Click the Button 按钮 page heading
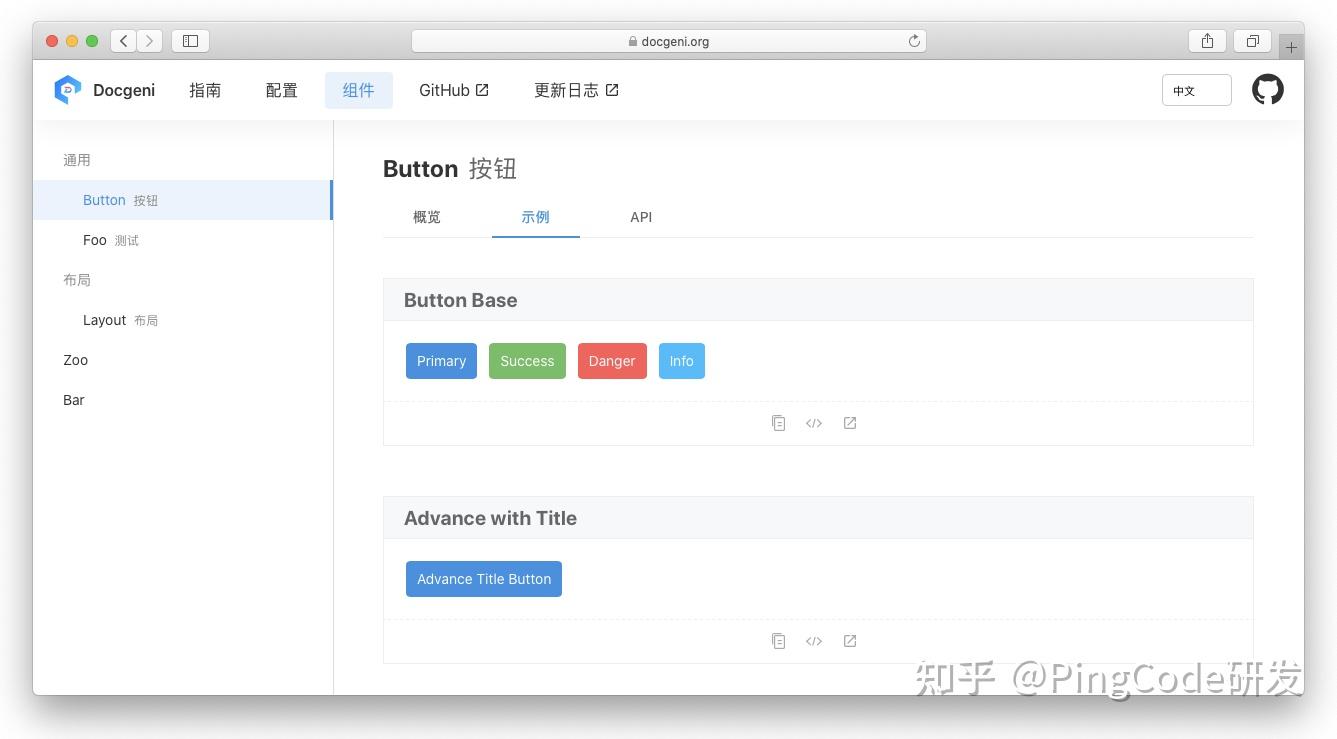The height and width of the screenshot is (739, 1337). click(450, 169)
